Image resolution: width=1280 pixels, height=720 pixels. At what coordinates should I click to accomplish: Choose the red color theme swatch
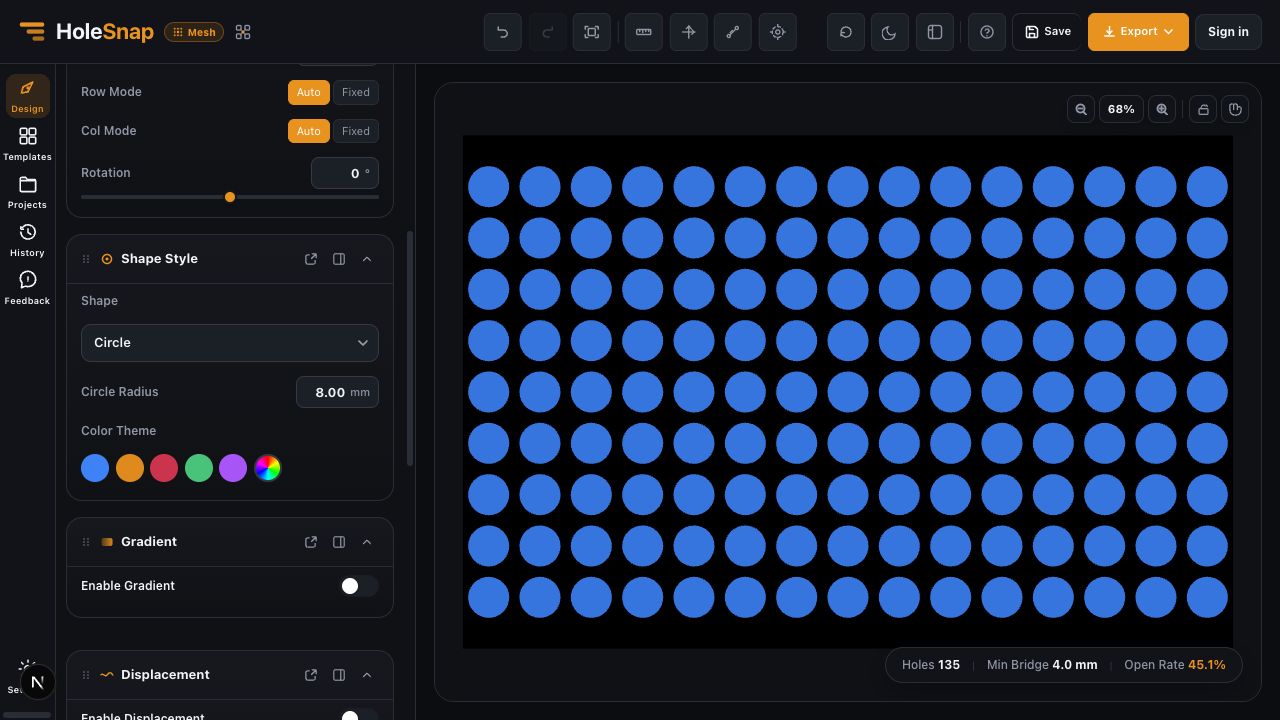[164, 468]
